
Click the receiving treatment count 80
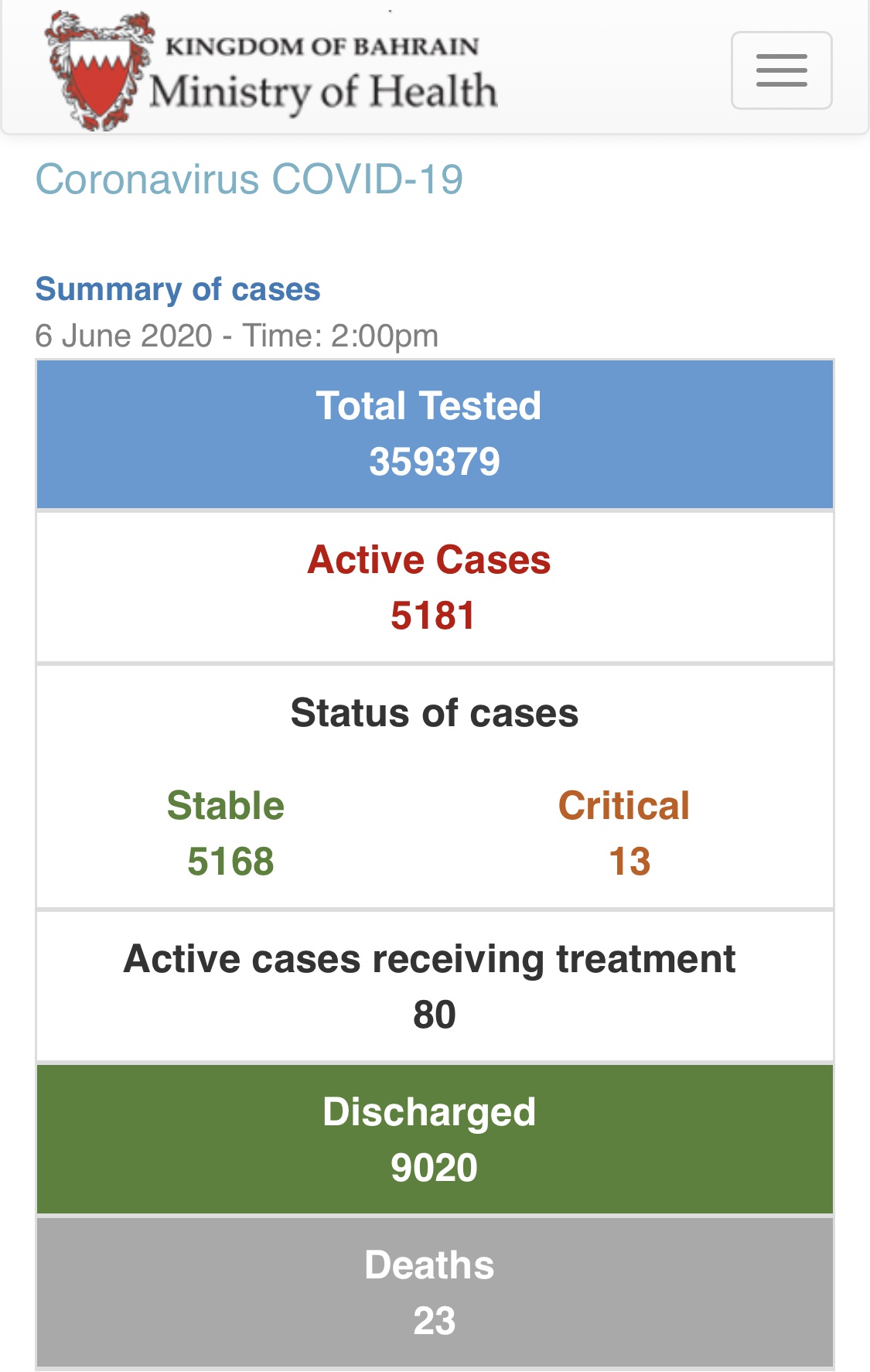[435, 1015]
